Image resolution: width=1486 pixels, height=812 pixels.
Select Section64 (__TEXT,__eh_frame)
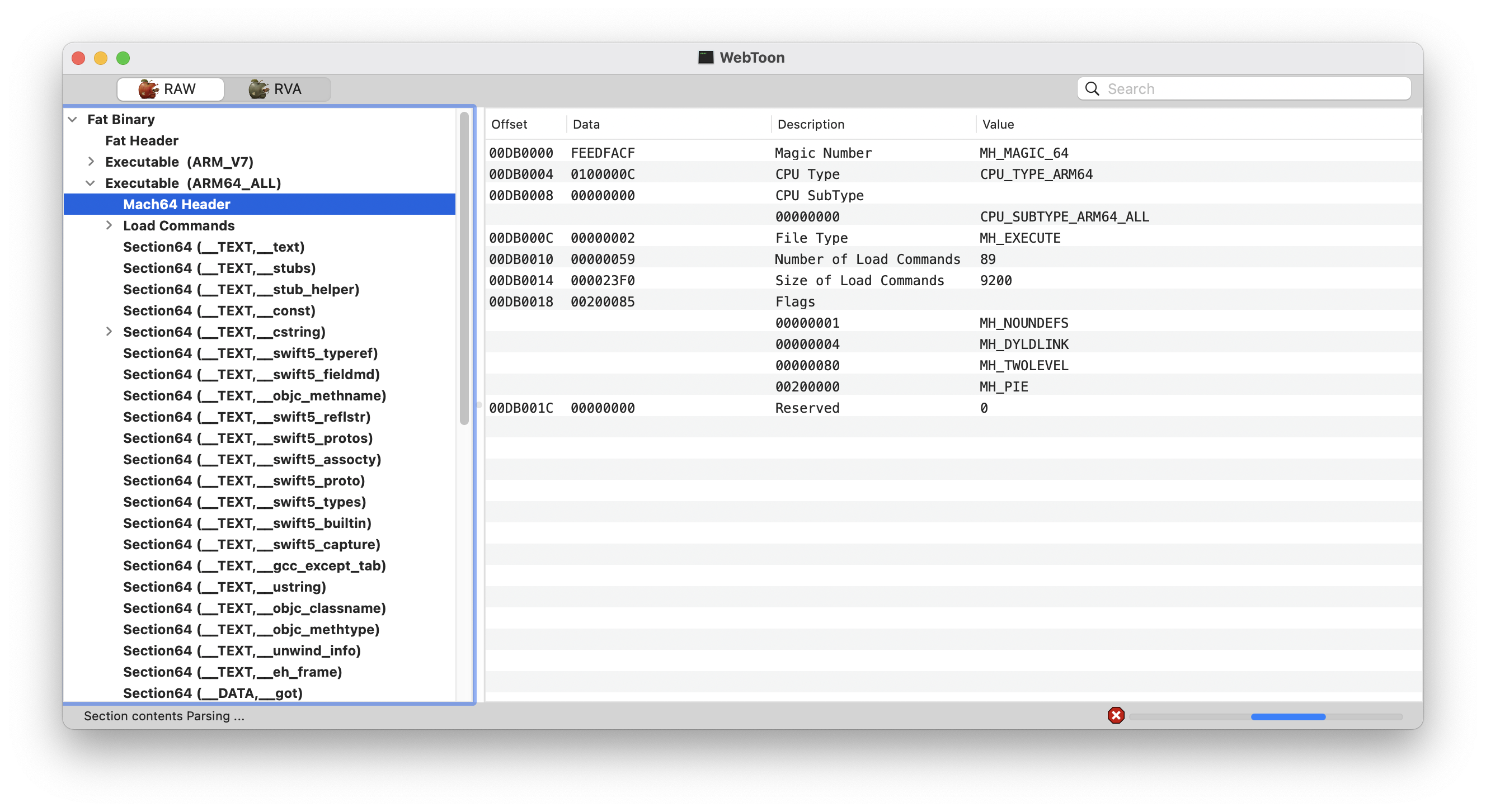(x=233, y=672)
